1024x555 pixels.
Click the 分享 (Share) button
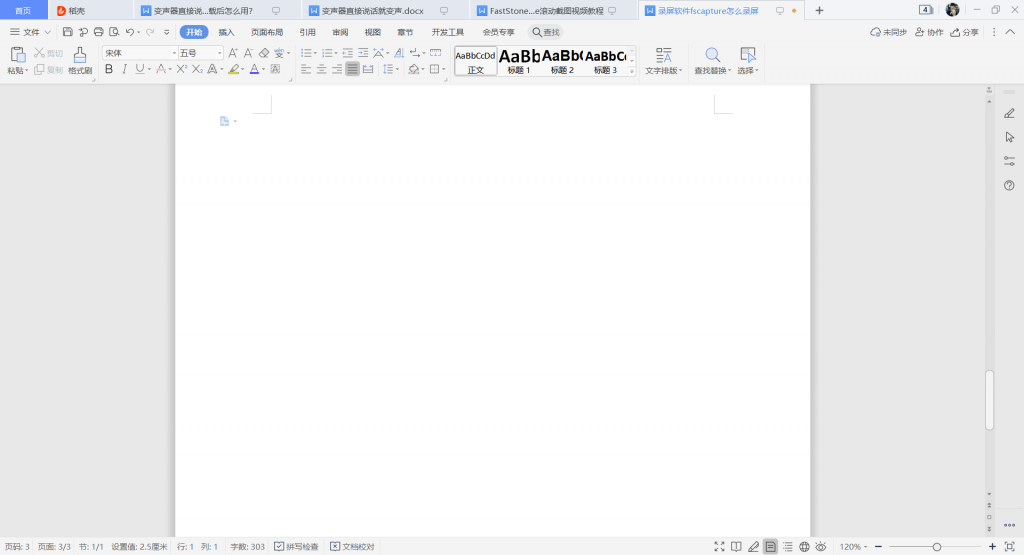(964, 32)
